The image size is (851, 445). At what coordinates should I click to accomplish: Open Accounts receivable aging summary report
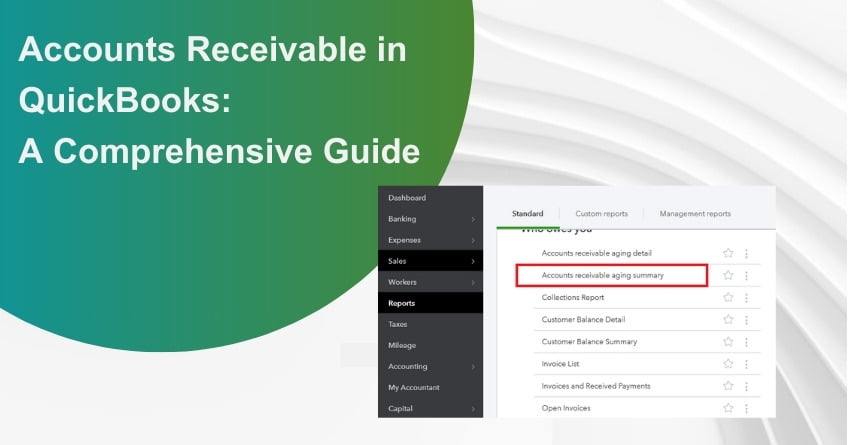[602, 275]
